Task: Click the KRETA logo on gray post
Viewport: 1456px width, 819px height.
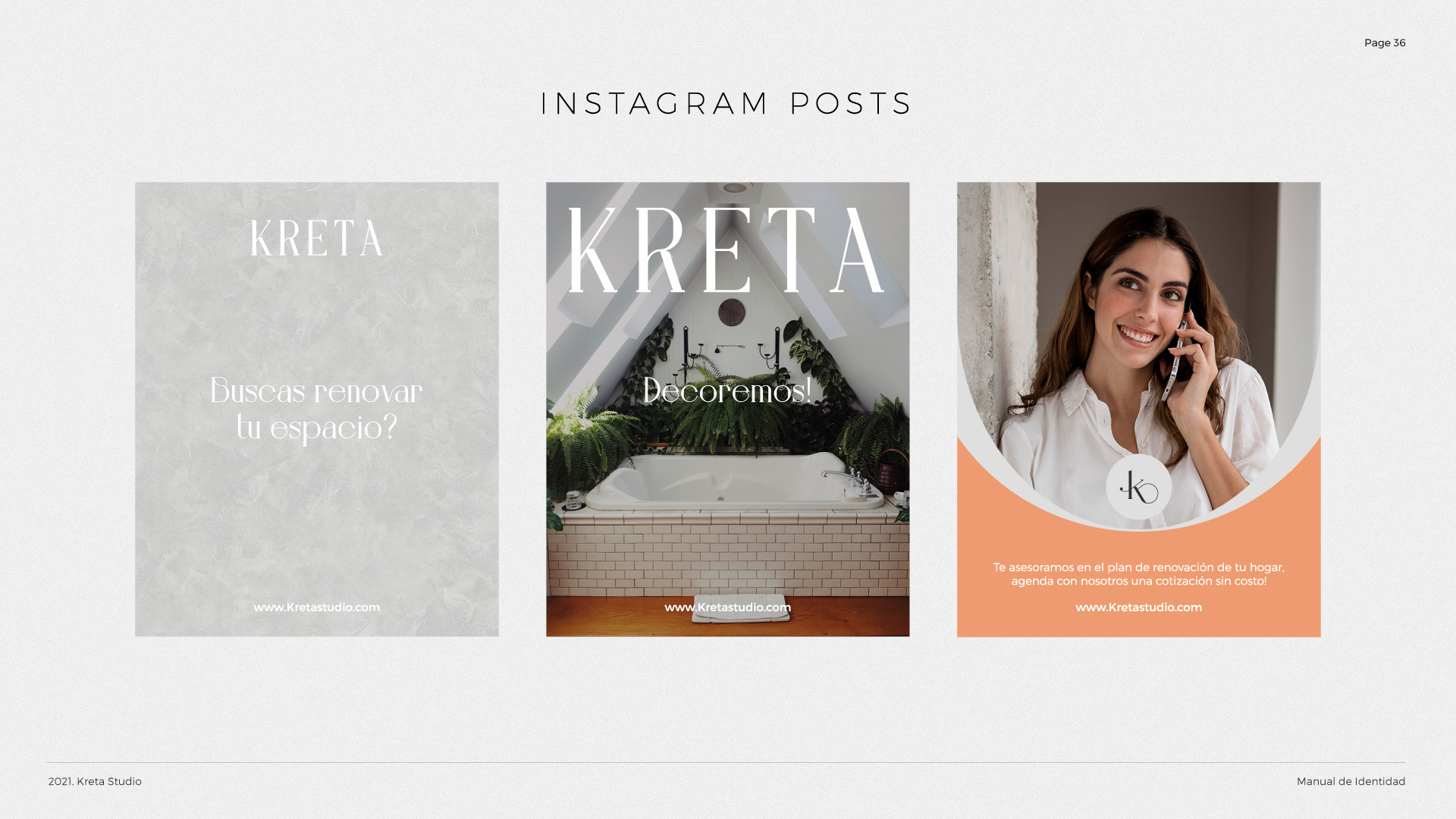Action: [316, 239]
